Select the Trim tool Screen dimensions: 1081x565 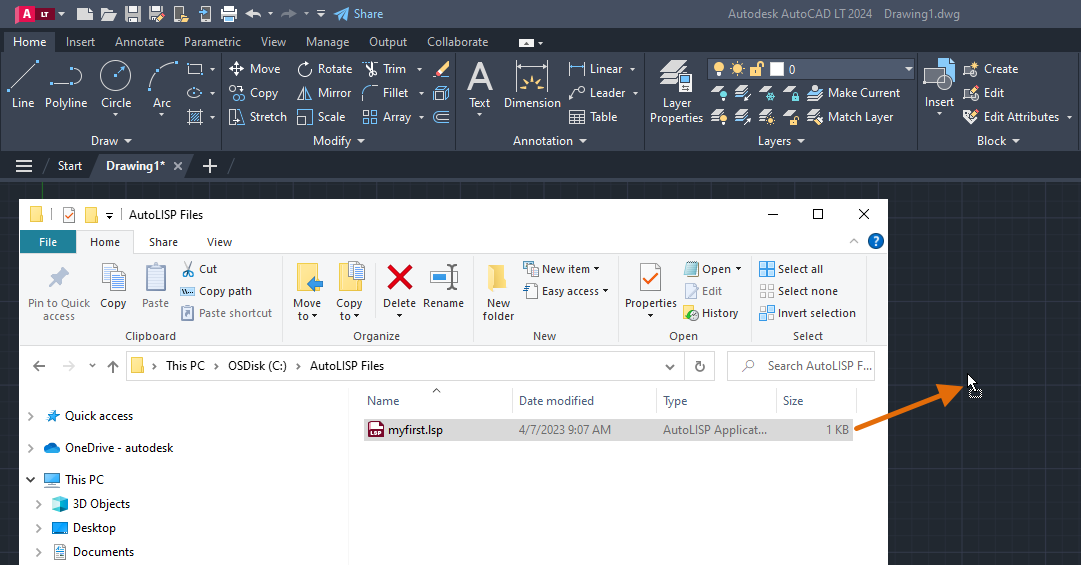click(x=385, y=69)
